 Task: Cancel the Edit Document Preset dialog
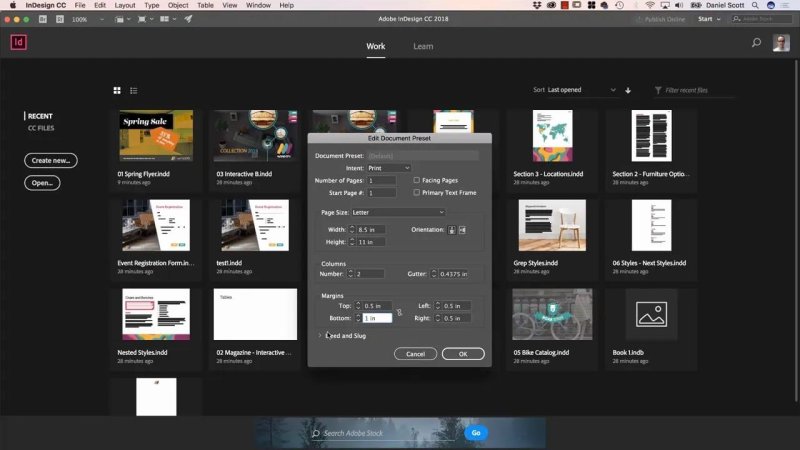coord(415,354)
